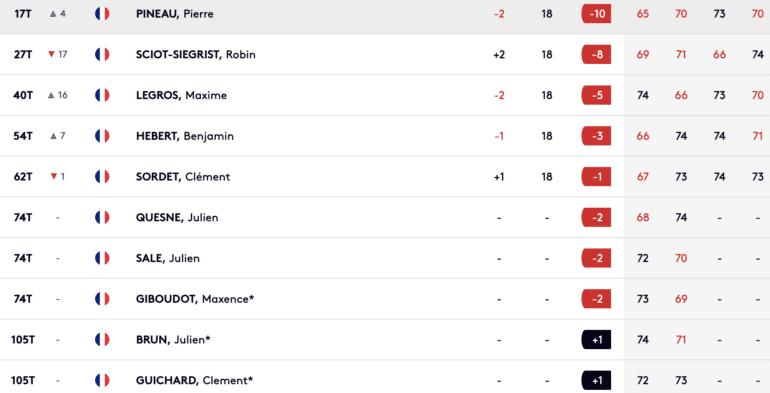Open the SCIOT-SIEGRIST, Robin player entry

pos(385,55)
